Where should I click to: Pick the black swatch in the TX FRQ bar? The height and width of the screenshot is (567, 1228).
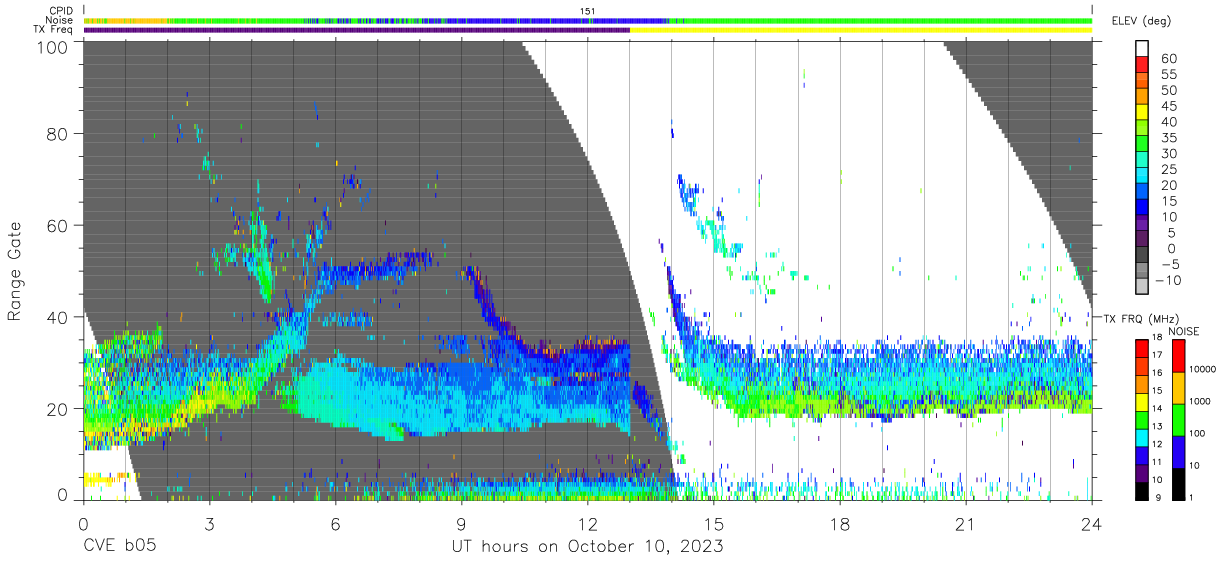click(x=1142, y=489)
